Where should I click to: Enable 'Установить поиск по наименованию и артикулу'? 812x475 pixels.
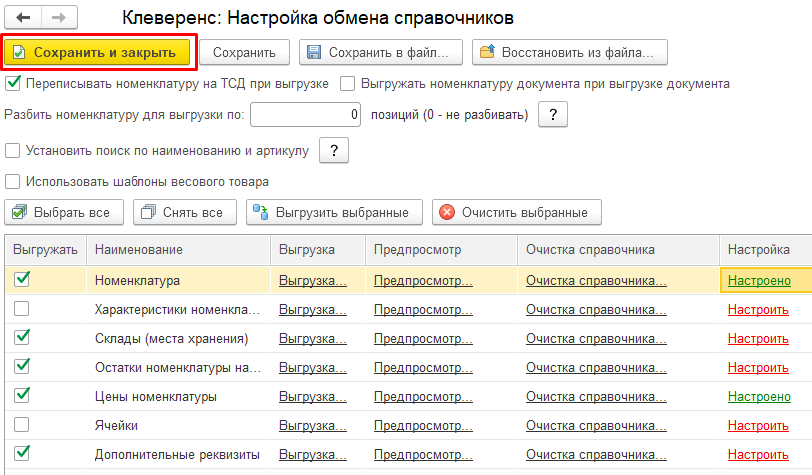(x=12, y=151)
